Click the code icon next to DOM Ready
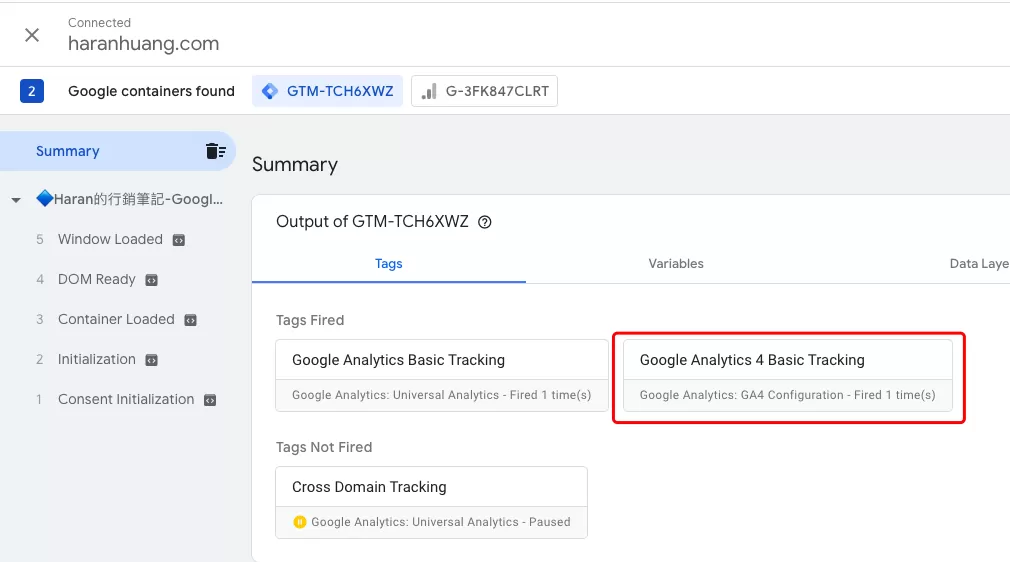This screenshot has width=1010, height=562. point(151,280)
